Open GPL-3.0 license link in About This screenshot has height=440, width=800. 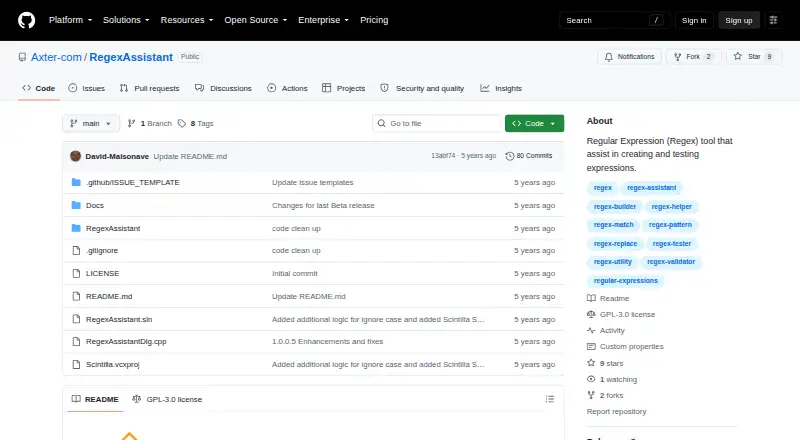tap(621, 315)
